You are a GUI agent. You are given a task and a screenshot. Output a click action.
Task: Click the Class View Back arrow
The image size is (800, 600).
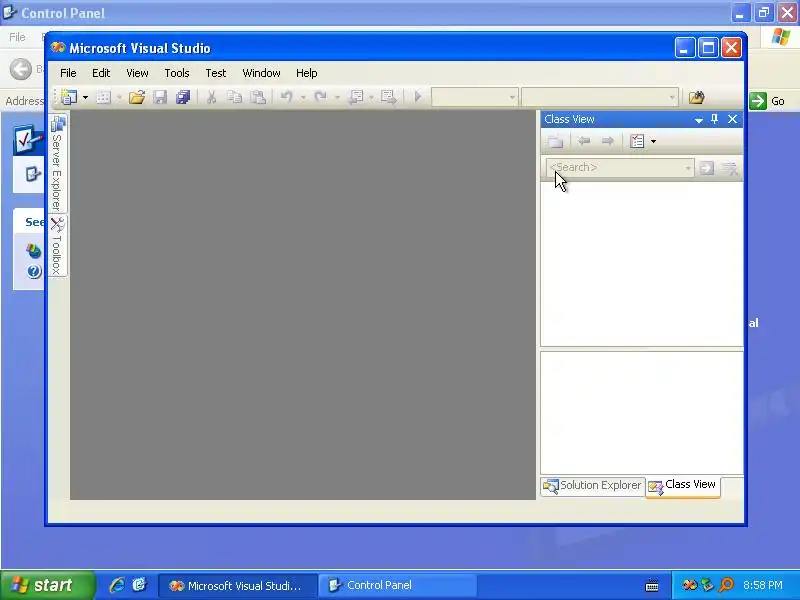coord(584,141)
